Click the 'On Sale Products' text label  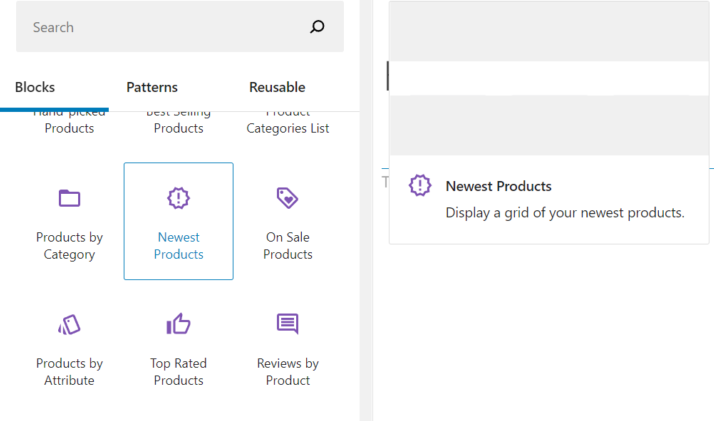(288, 246)
